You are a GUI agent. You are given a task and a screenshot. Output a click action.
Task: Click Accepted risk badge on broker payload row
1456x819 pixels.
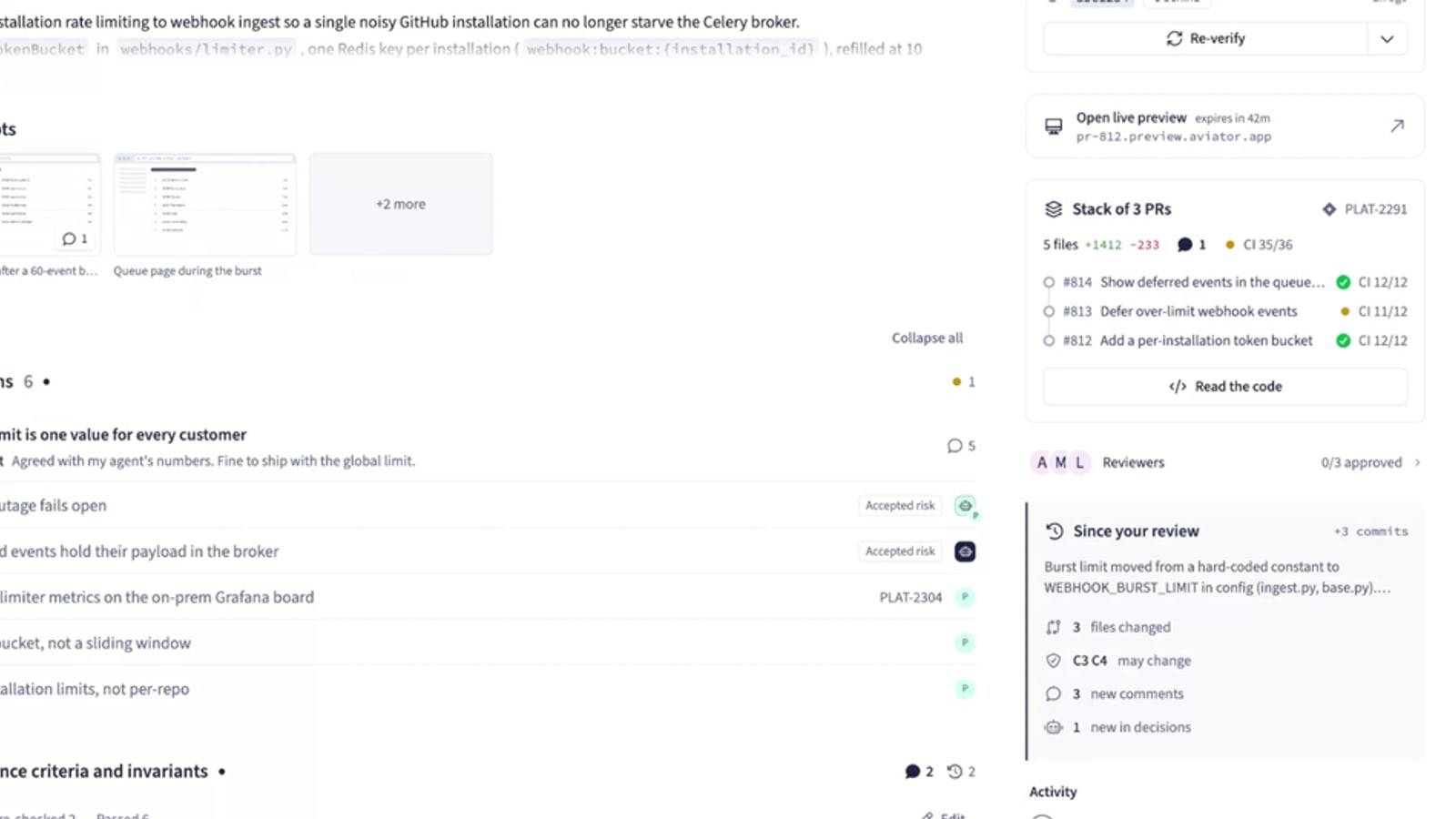click(900, 551)
